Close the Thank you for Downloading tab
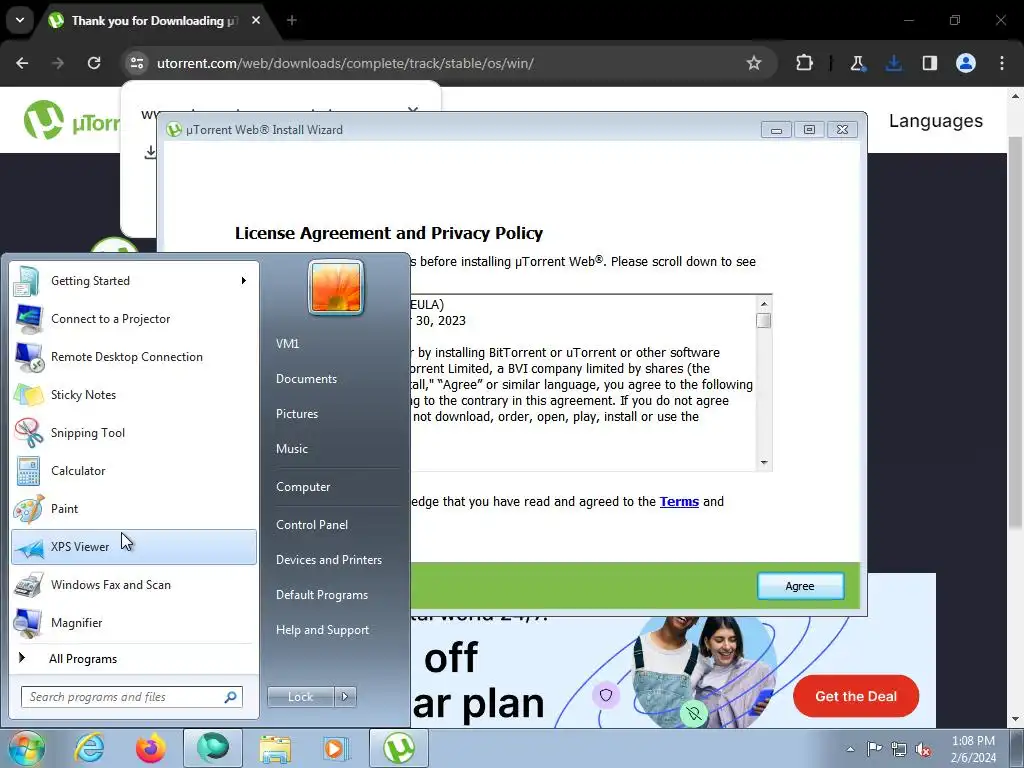1024x768 pixels. (x=256, y=20)
